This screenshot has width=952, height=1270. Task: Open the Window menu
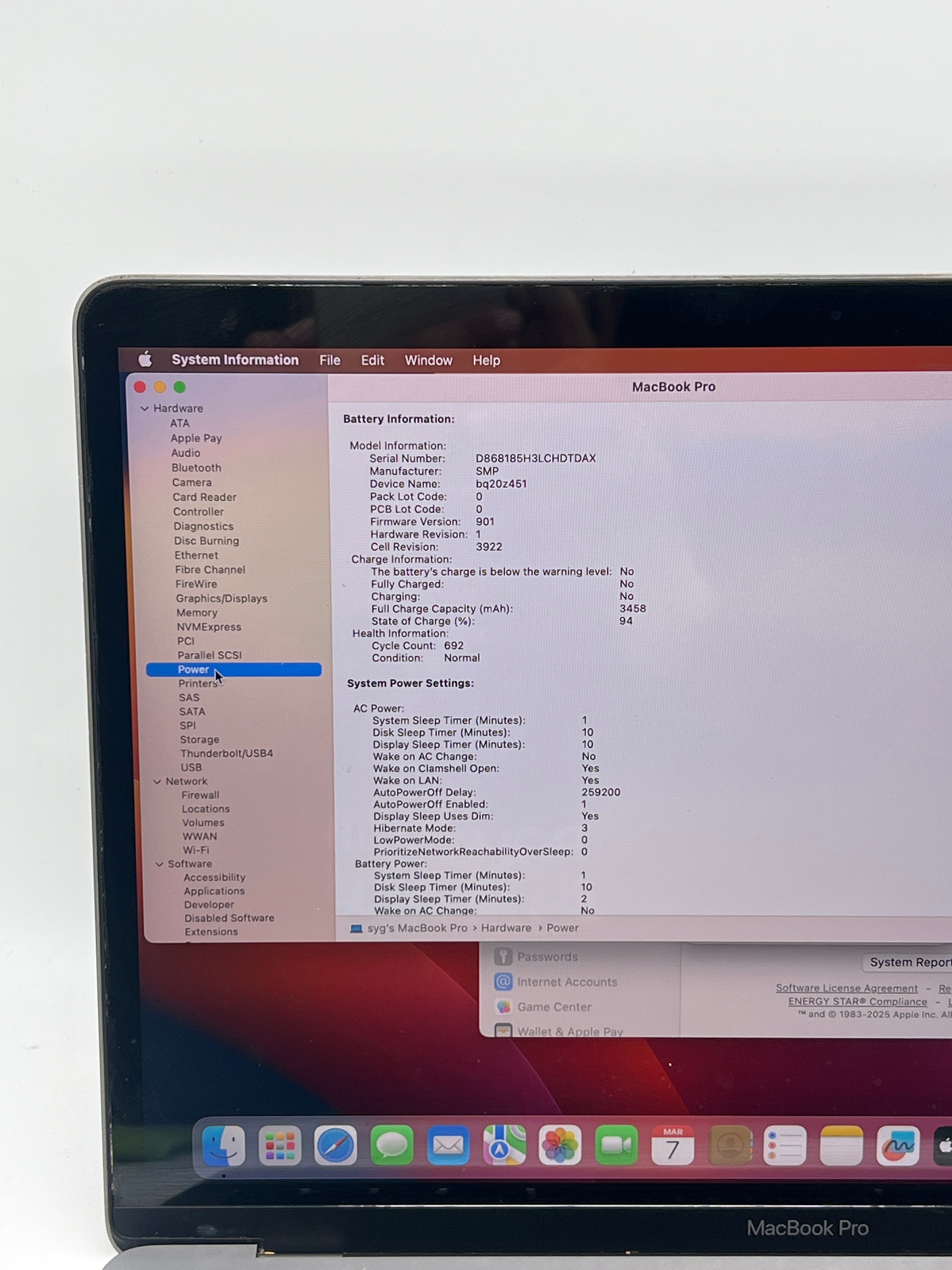click(429, 360)
